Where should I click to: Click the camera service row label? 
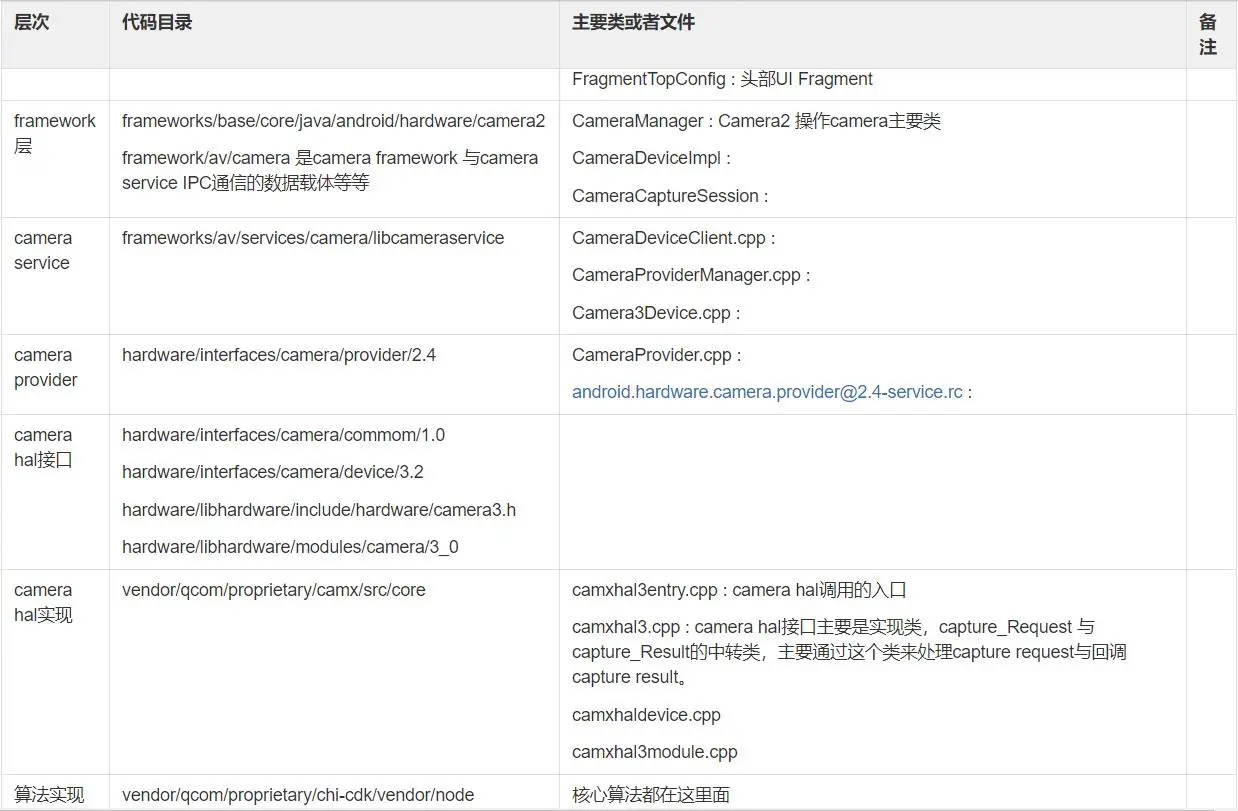[x=43, y=250]
